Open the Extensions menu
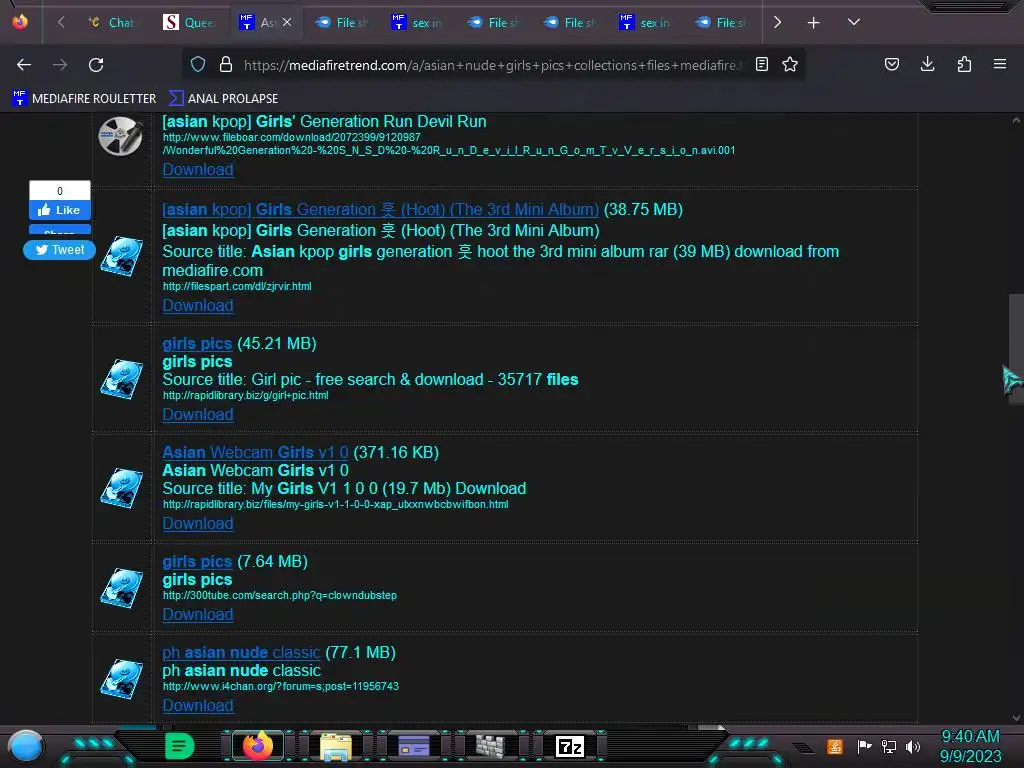Screen dimensions: 1024x768 [964, 65]
